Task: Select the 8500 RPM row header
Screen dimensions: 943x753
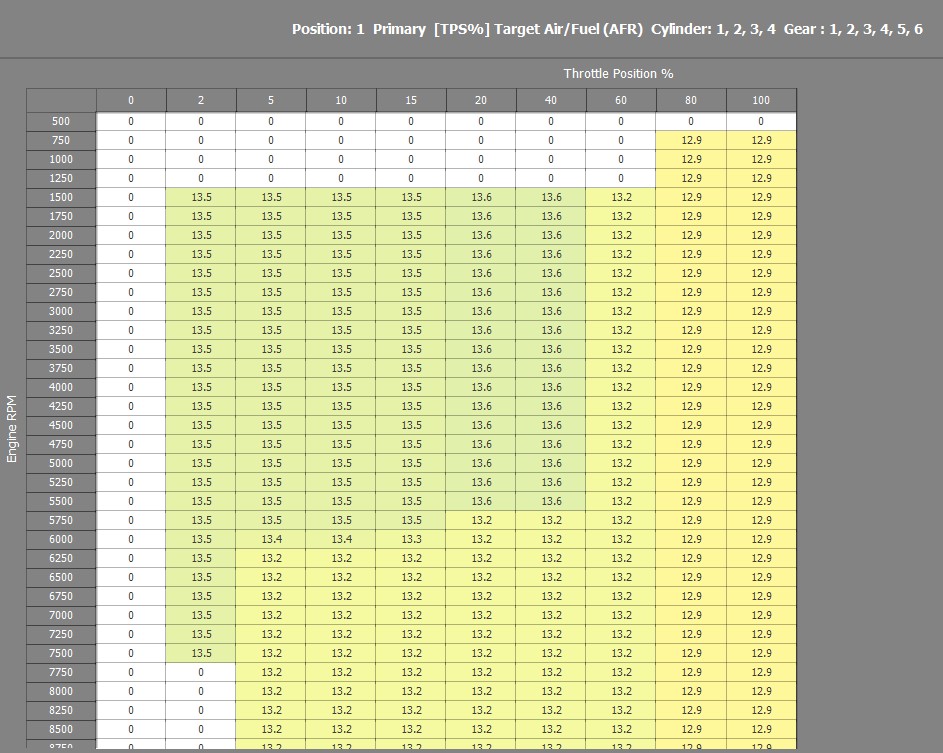Action: coord(61,729)
